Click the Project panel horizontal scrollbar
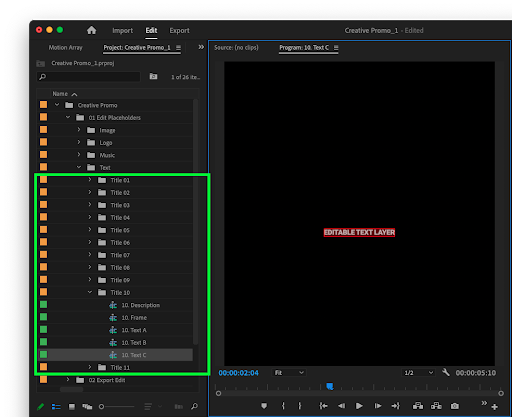The width and height of the screenshot is (512, 417). click(71, 389)
